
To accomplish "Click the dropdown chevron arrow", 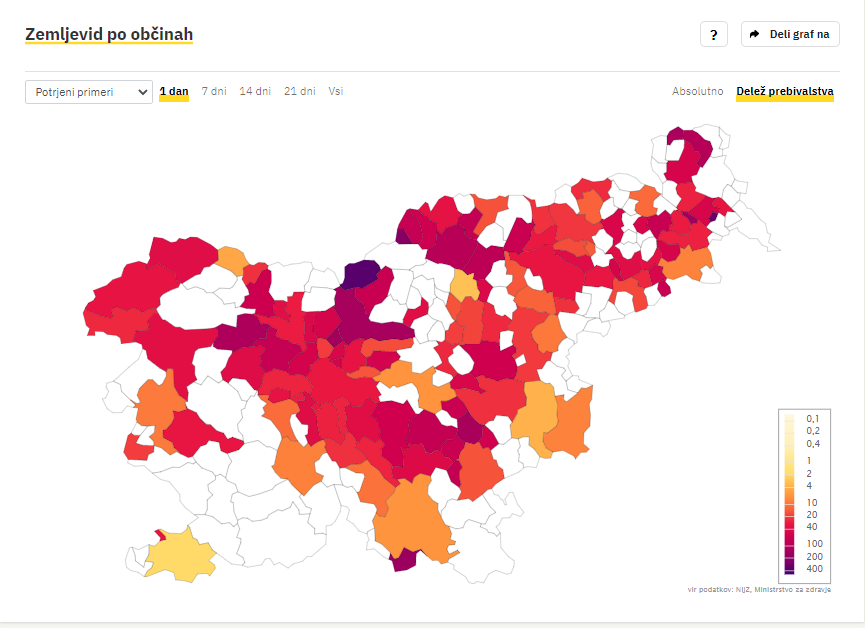I will coord(142,92).
